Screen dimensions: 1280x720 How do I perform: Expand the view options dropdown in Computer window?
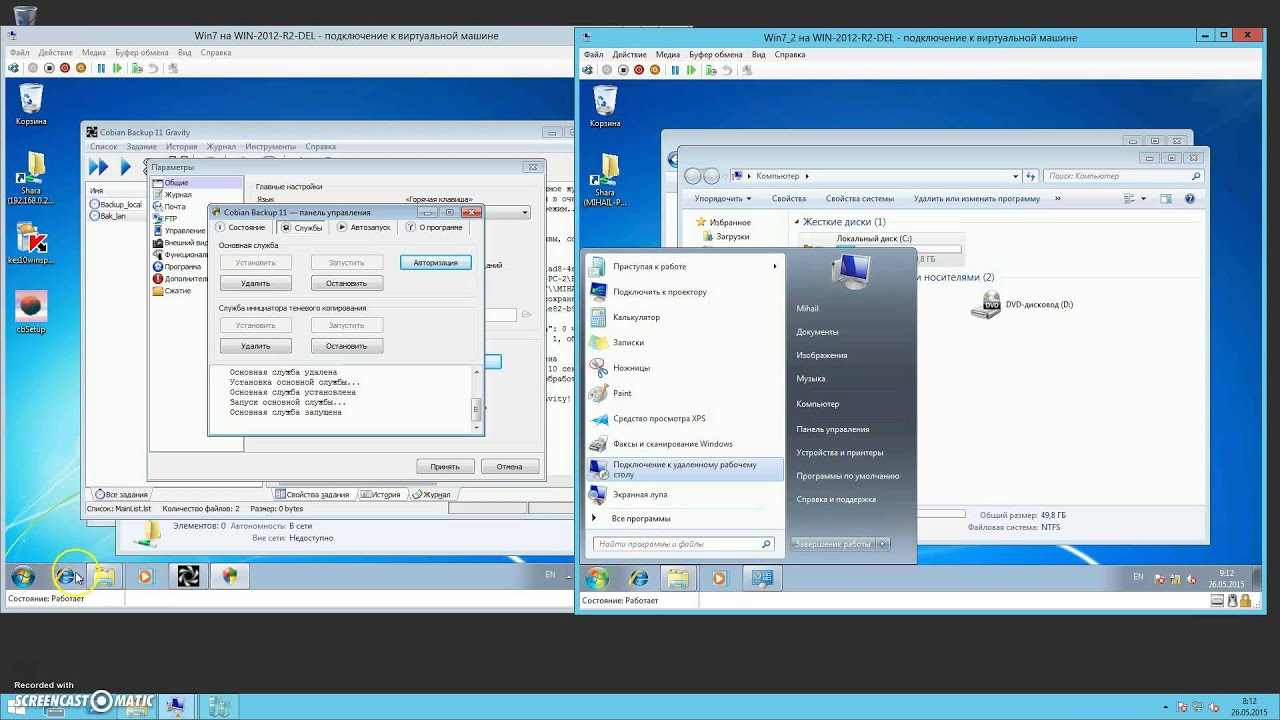click(x=1143, y=199)
